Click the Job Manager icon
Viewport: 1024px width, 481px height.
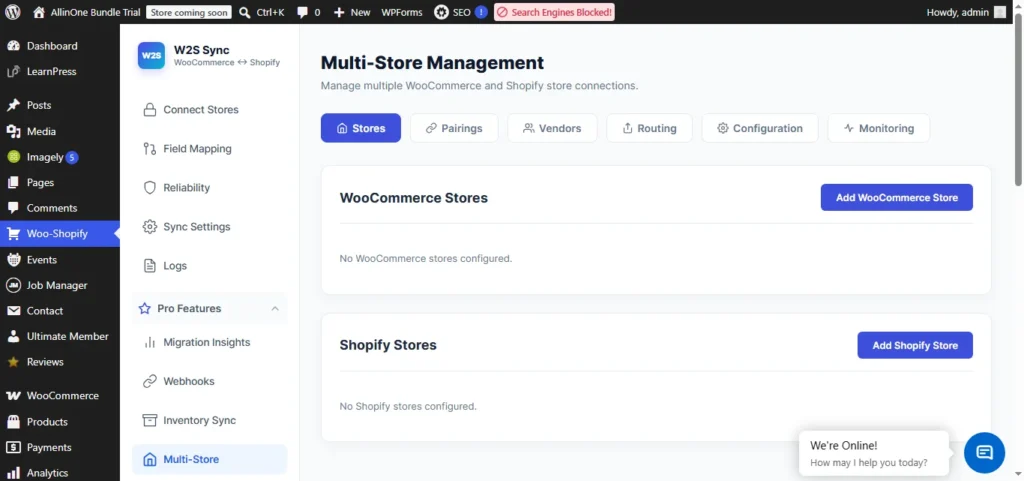click(x=13, y=285)
